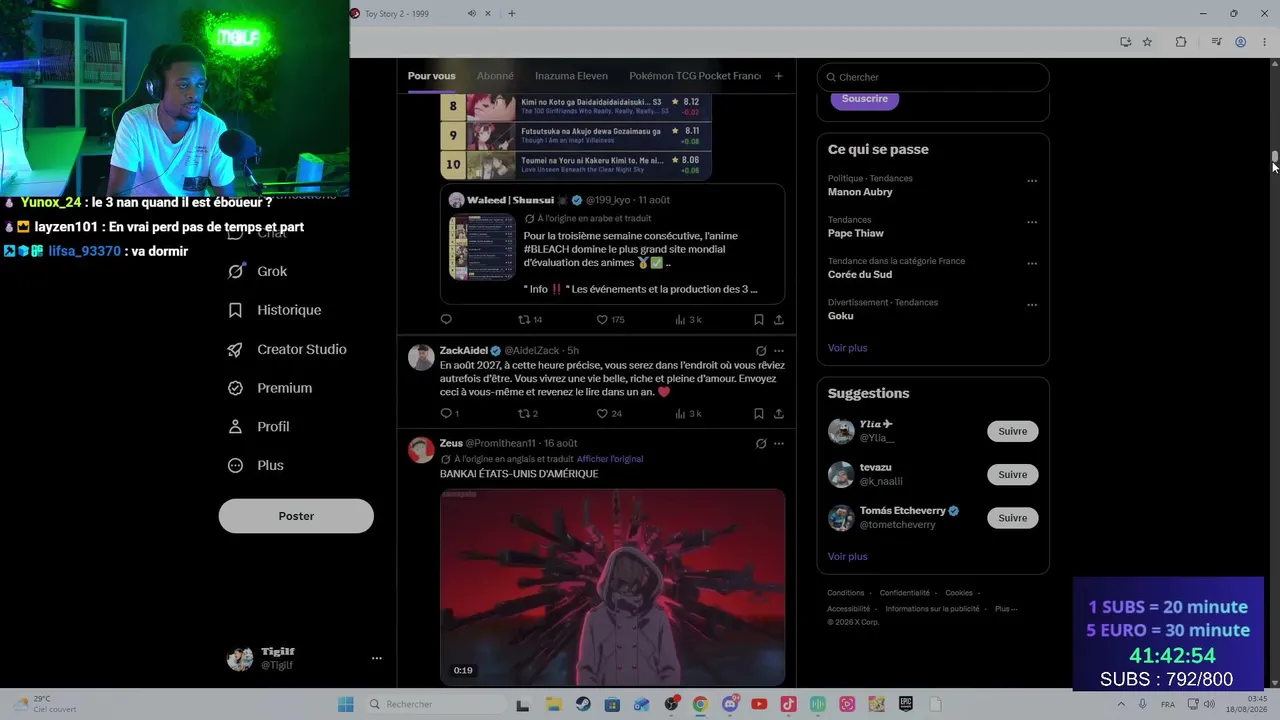Open the quoted Waleed Shunsui post image

482,246
